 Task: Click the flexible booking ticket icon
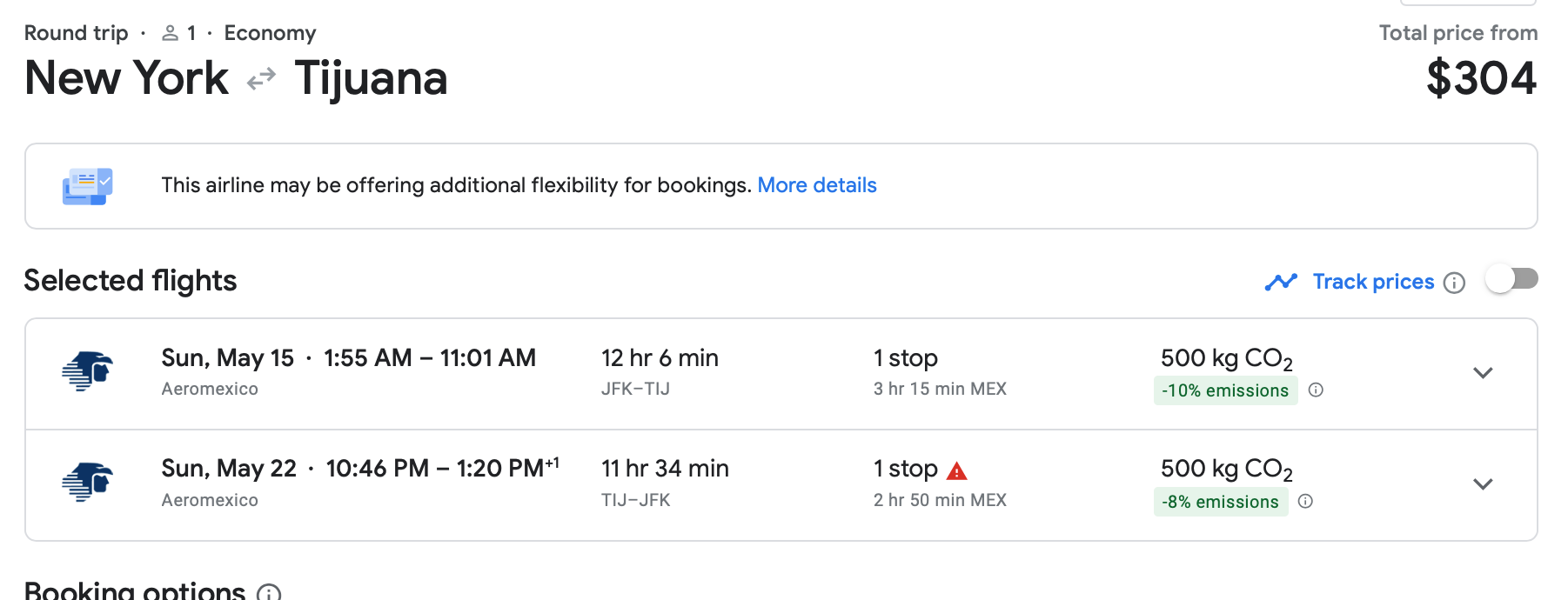click(x=88, y=186)
